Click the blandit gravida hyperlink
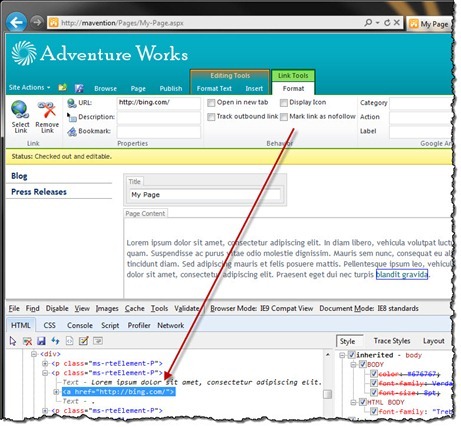Image resolution: width=461 pixels, height=427 pixels. [402, 274]
